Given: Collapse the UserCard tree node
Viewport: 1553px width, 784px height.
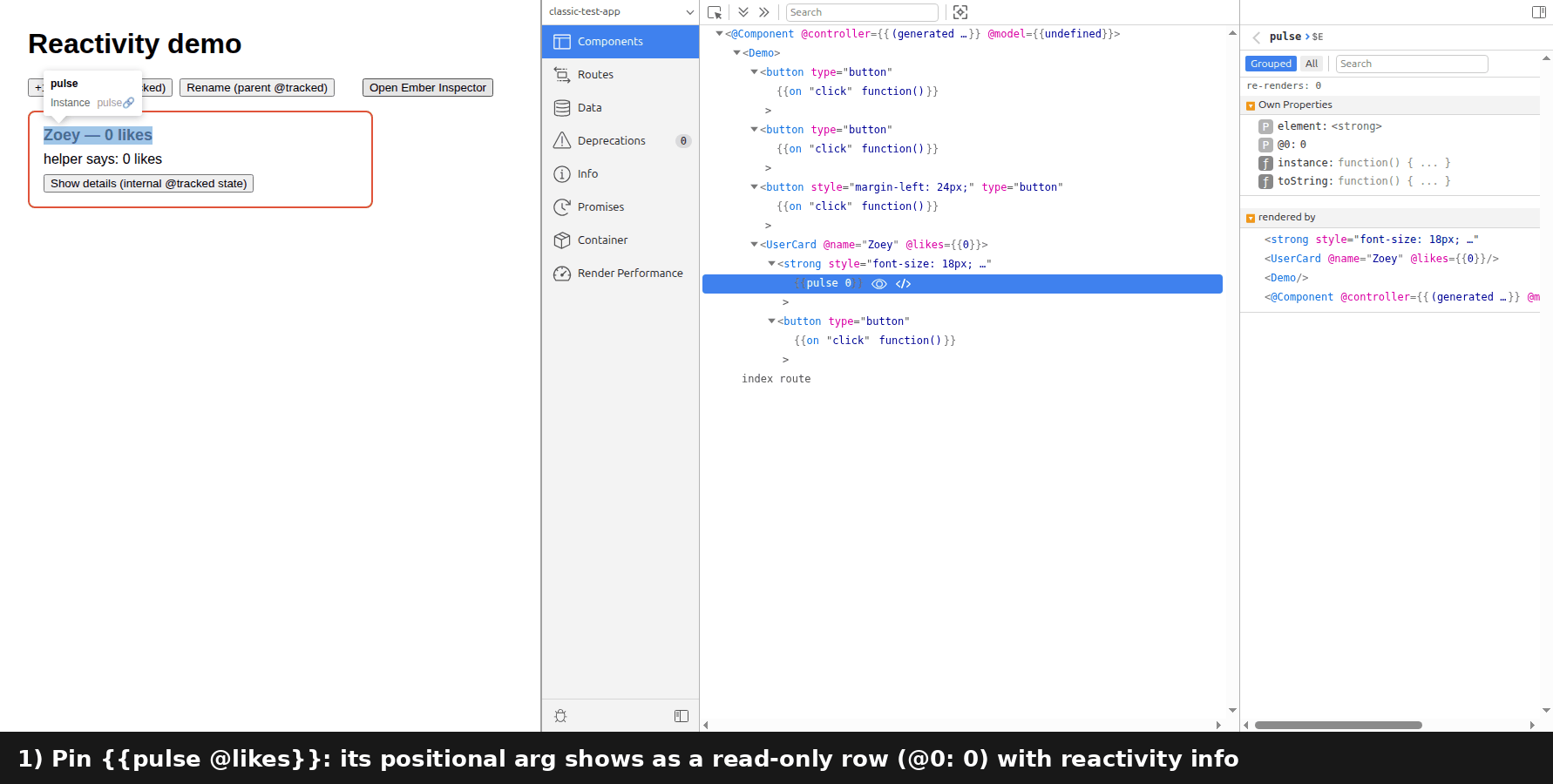Looking at the screenshot, I should click(x=754, y=245).
